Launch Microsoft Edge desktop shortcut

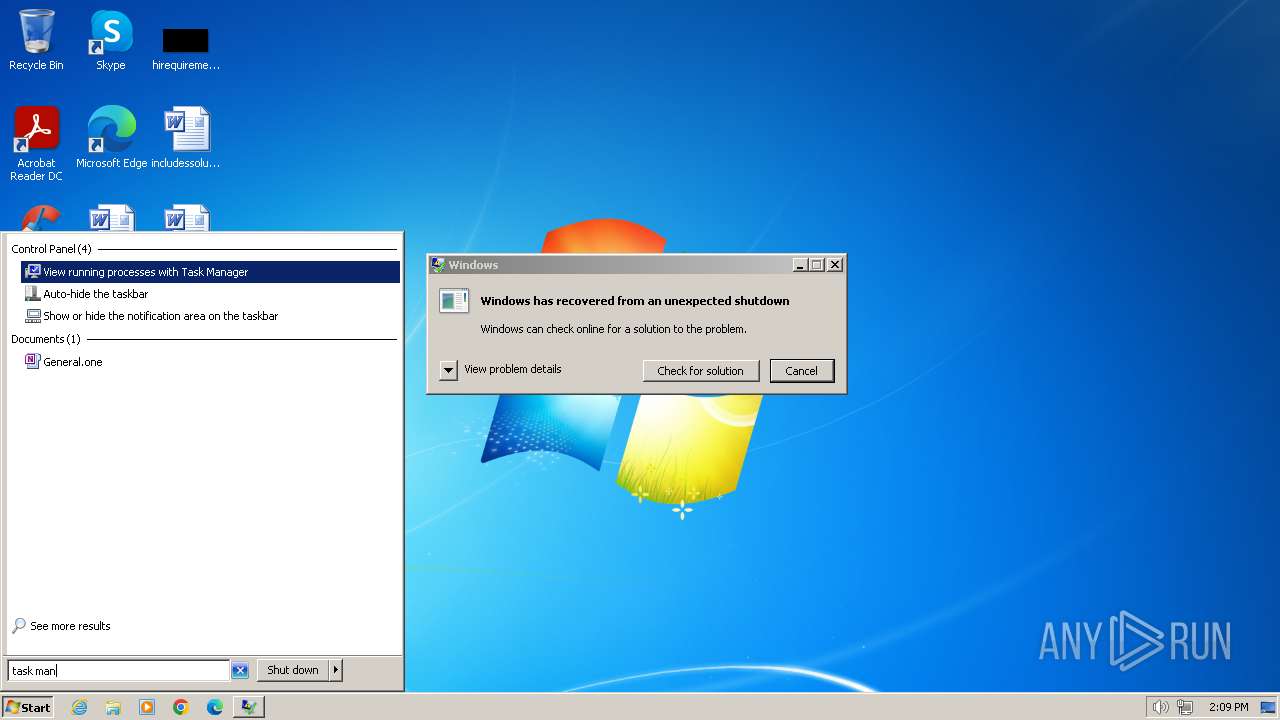coord(111,137)
